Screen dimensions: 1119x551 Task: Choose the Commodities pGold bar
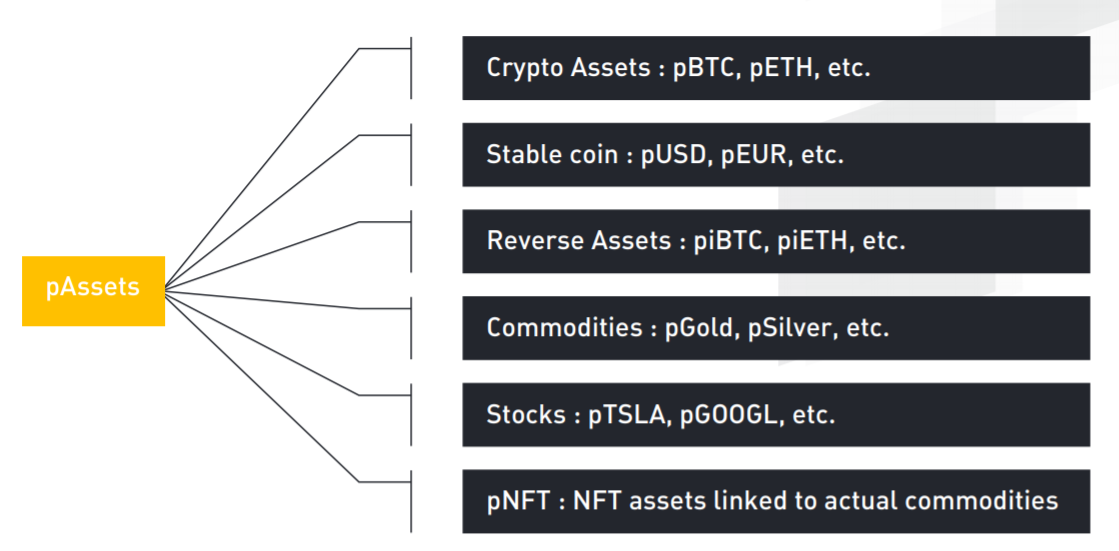pos(776,328)
